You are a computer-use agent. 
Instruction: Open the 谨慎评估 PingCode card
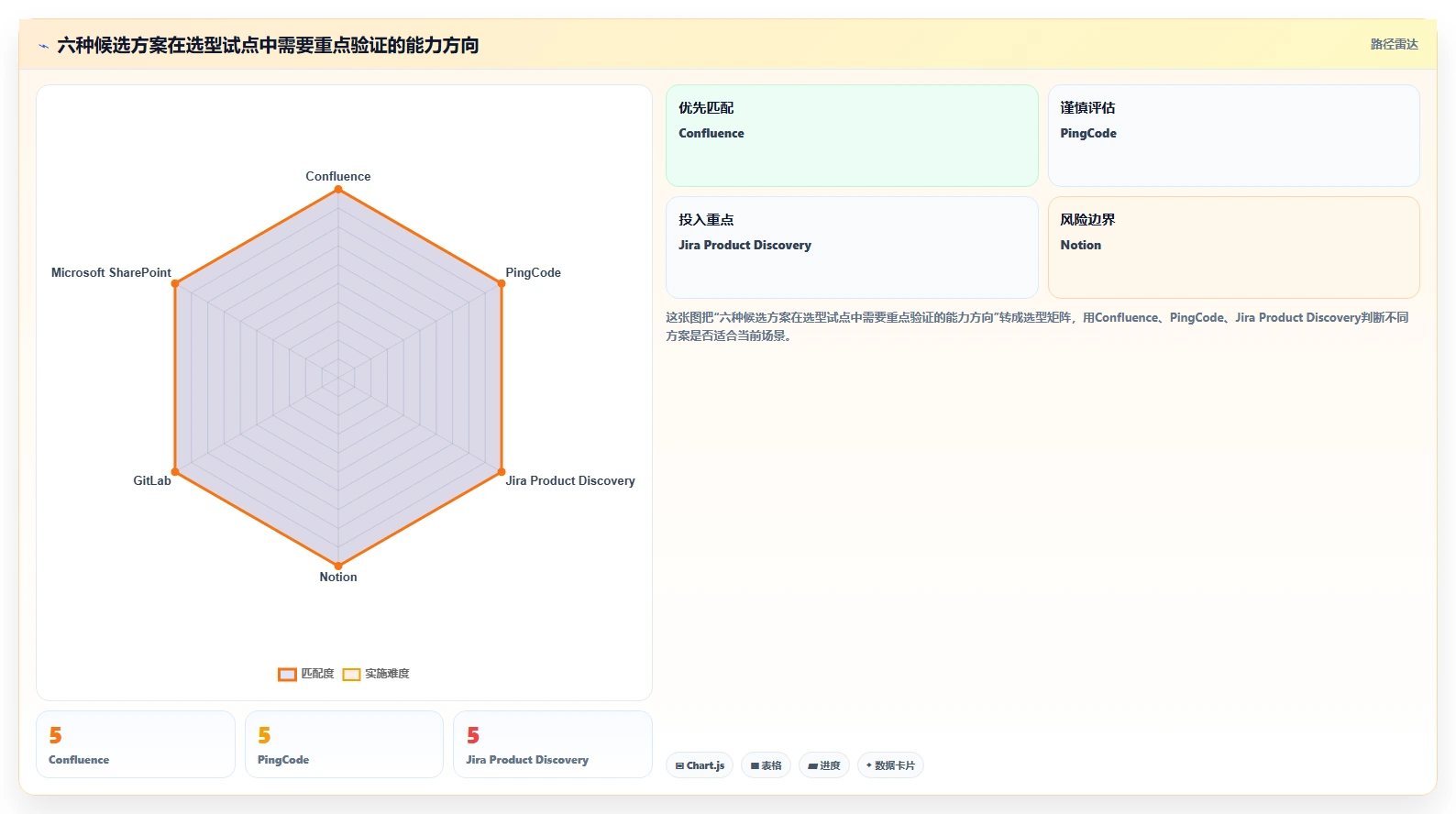(1233, 136)
